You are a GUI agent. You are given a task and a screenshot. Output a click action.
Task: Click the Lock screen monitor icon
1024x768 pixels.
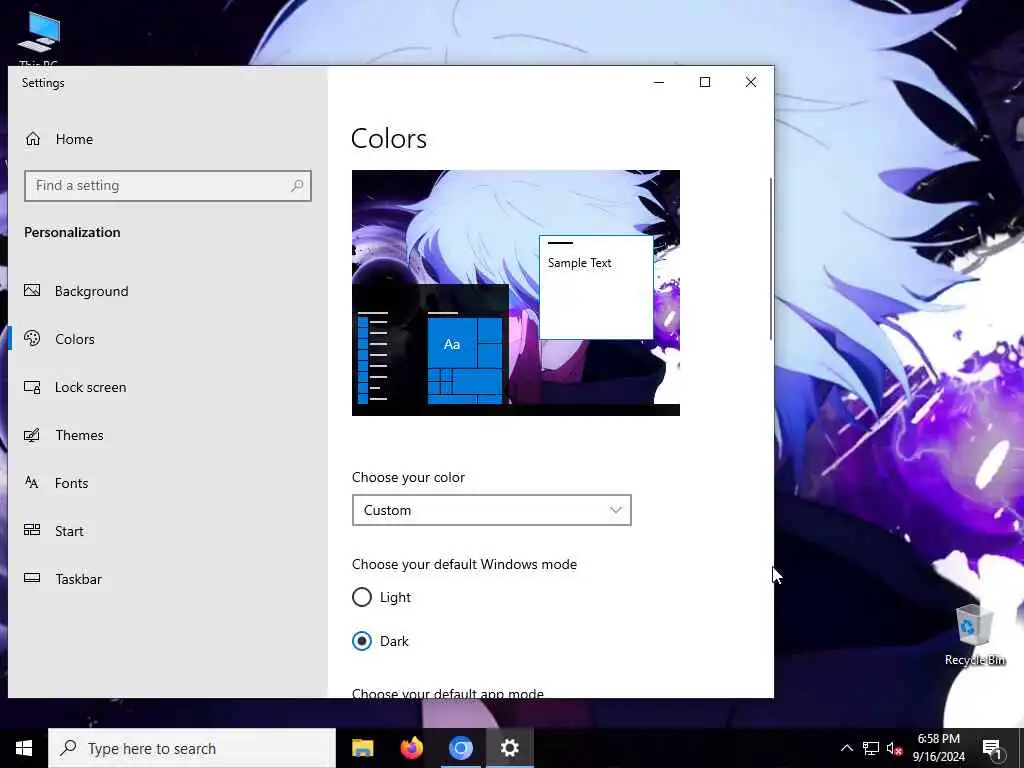click(x=32, y=387)
